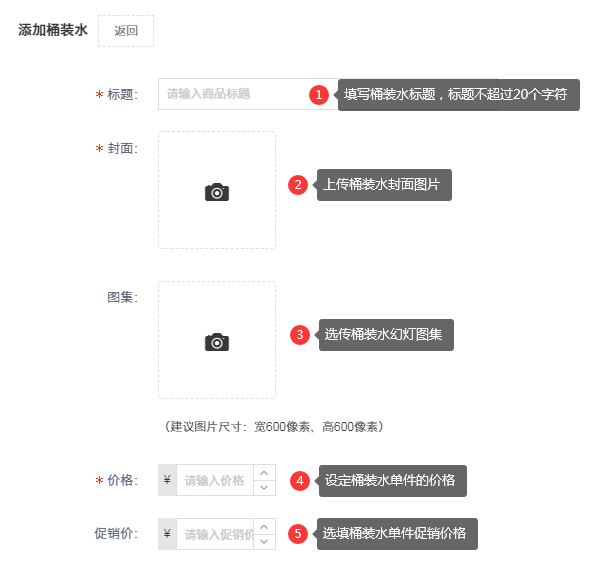Focus the 请输入商品标题 title input

pyautogui.click(x=248, y=94)
